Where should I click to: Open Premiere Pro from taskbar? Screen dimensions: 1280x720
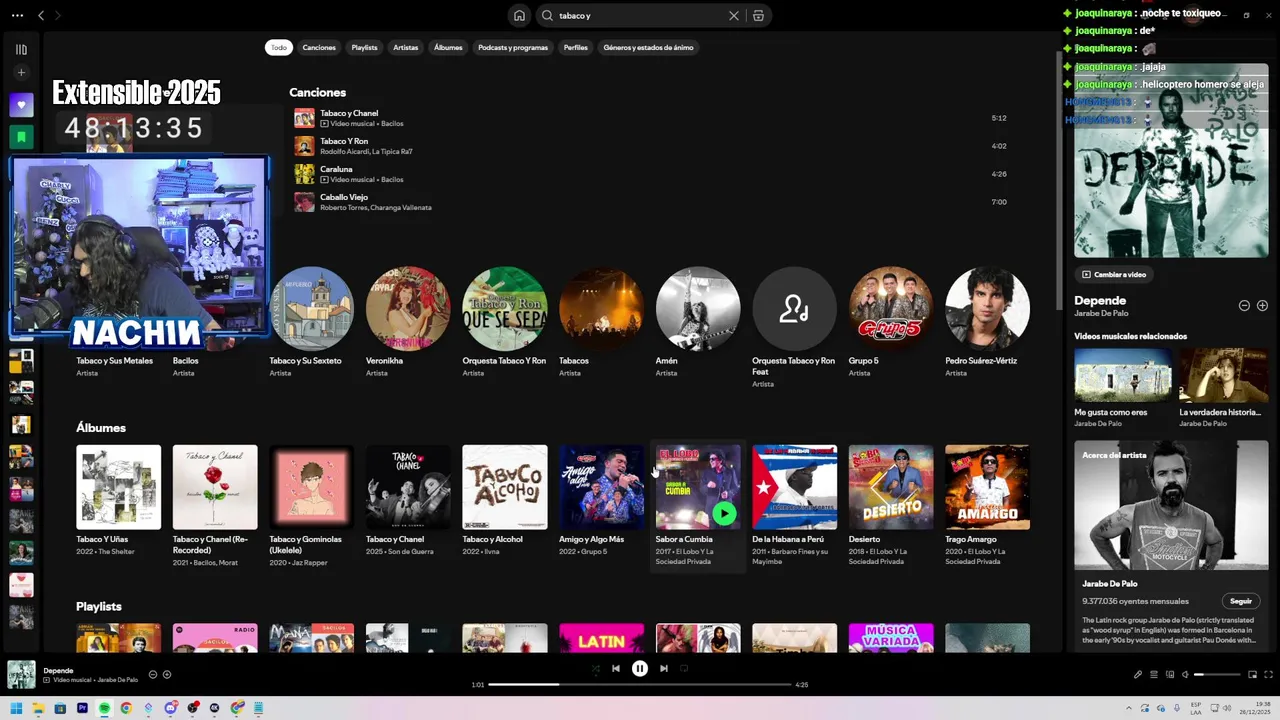82,708
